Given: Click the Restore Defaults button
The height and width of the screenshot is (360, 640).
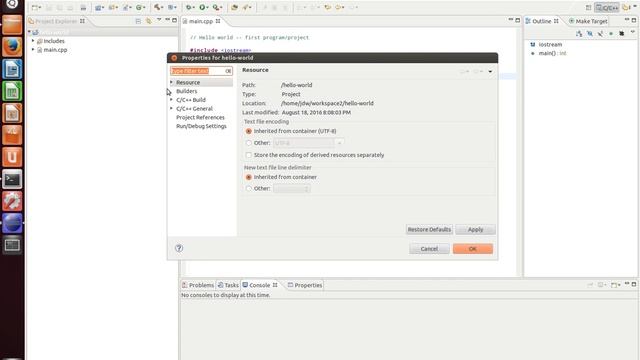Looking at the screenshot, I should [429, 230].
